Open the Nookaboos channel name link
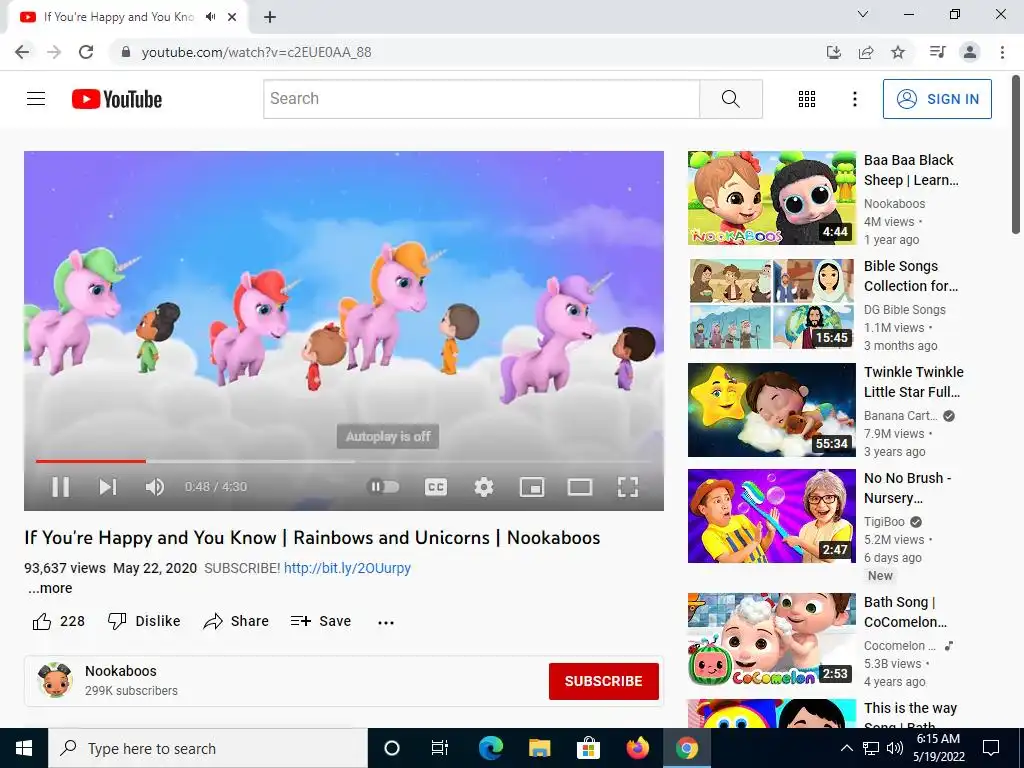The height and width of the screenshot is (768, 1024). (x=121, y=671)
